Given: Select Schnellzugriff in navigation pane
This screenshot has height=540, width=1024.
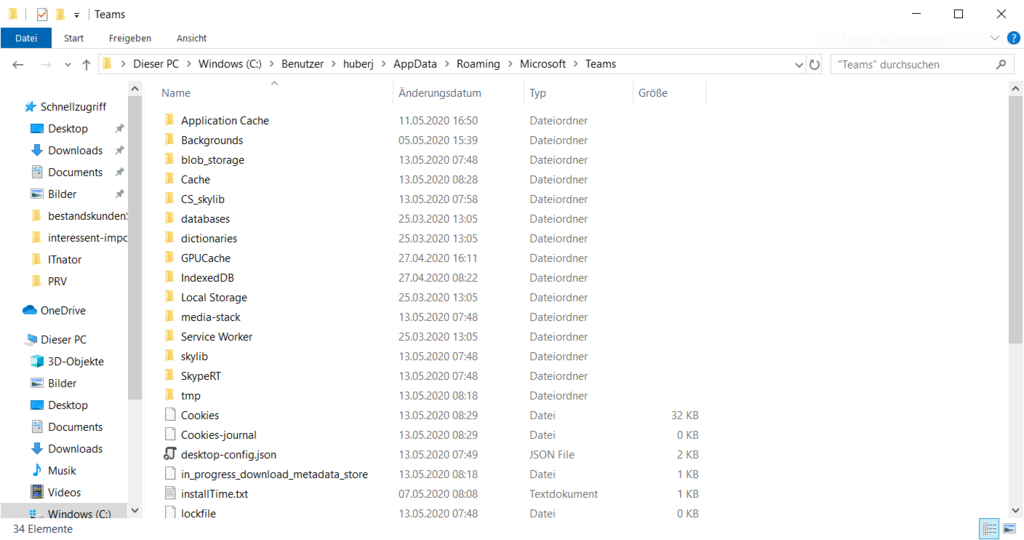Looking at the screenshot, I should (x=73, y=106).
